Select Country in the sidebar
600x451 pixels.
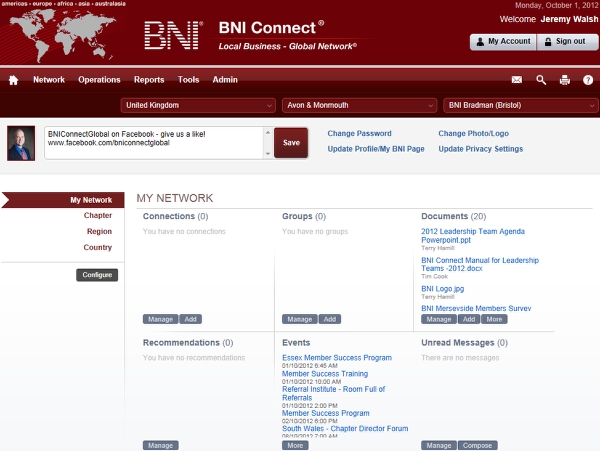point(98,247)
